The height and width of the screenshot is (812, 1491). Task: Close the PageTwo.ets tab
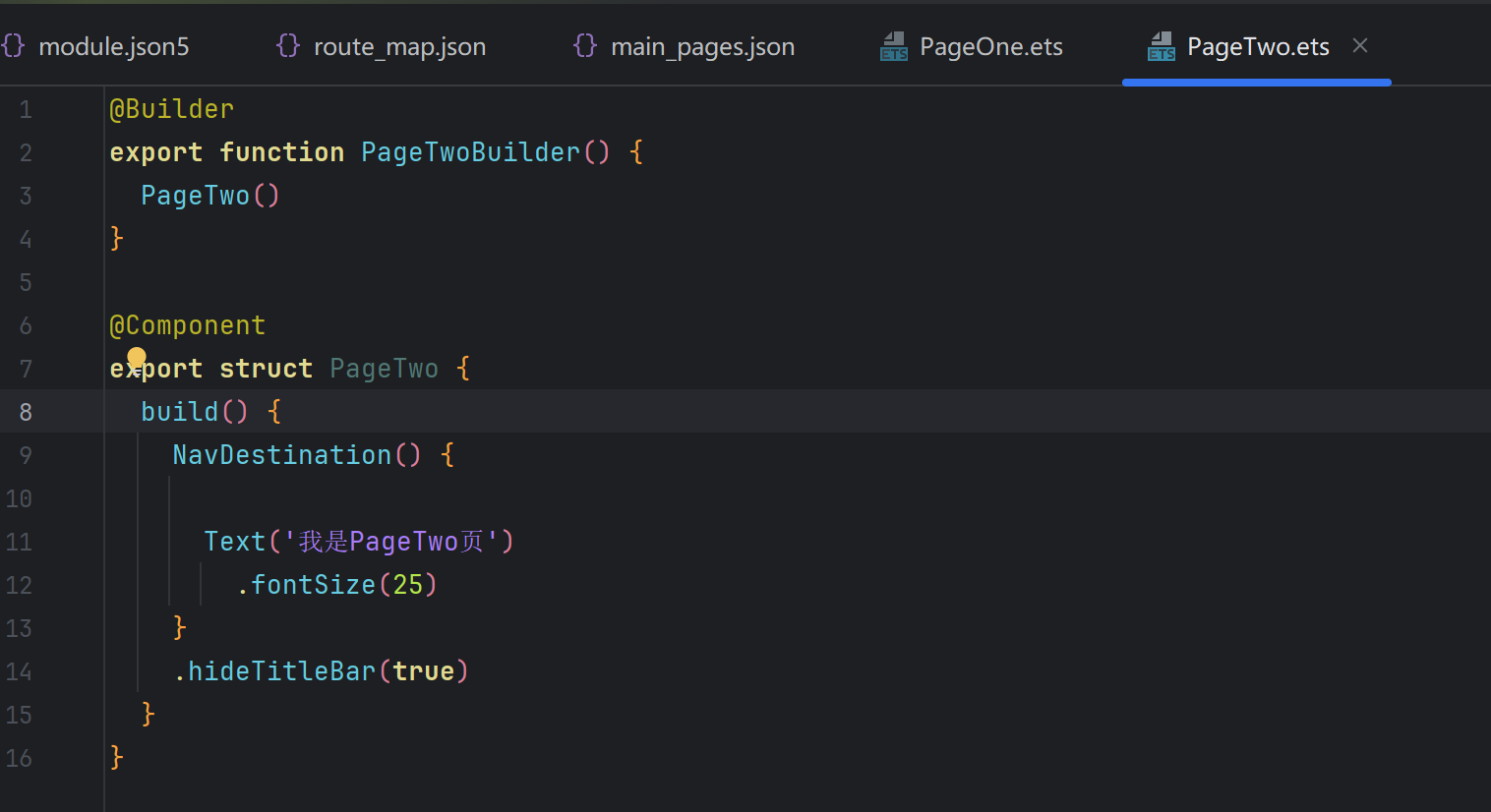coord(1360,46)
